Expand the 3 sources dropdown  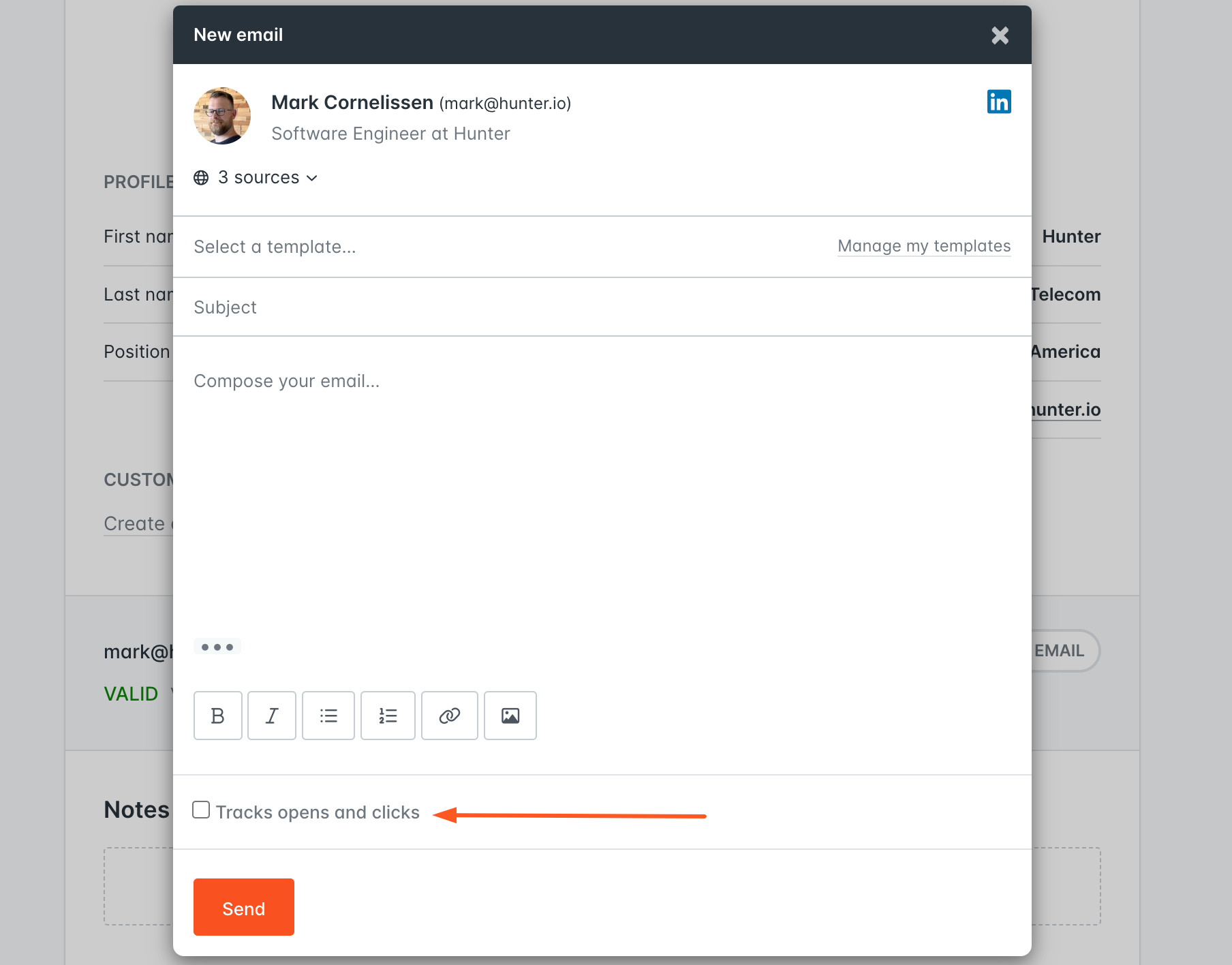click(267, 178)
